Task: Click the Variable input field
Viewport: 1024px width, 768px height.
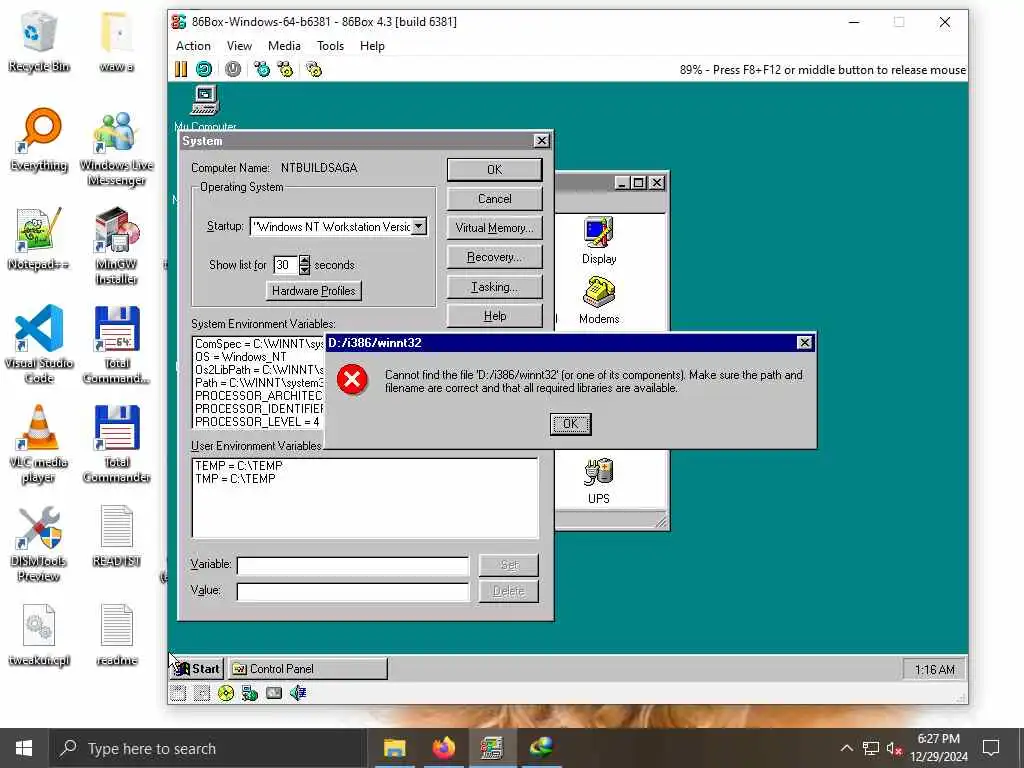Action: point(353,566)
